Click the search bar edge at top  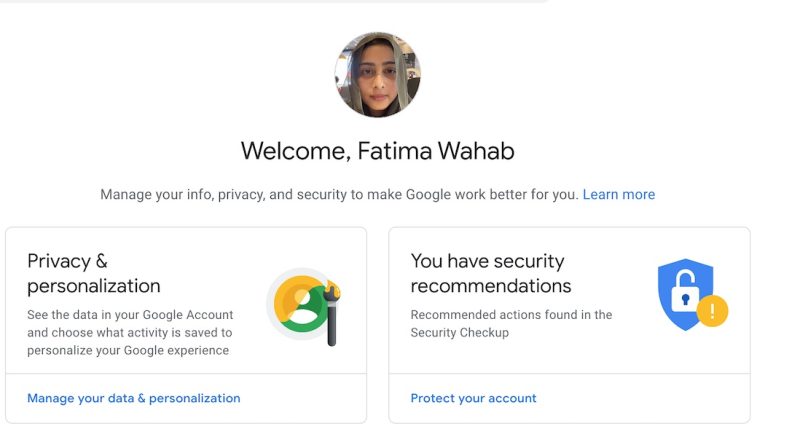coord(276,2)
